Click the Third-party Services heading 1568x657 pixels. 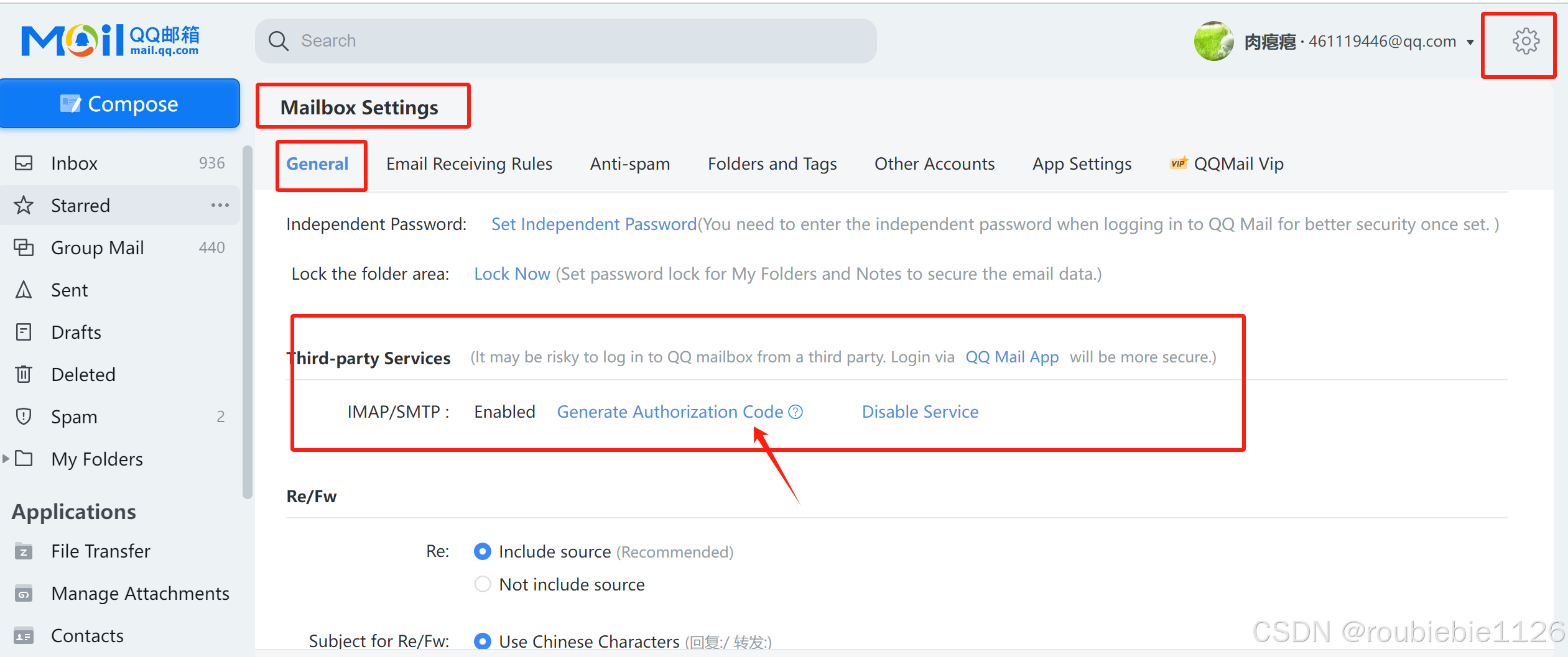coord(368,358)
